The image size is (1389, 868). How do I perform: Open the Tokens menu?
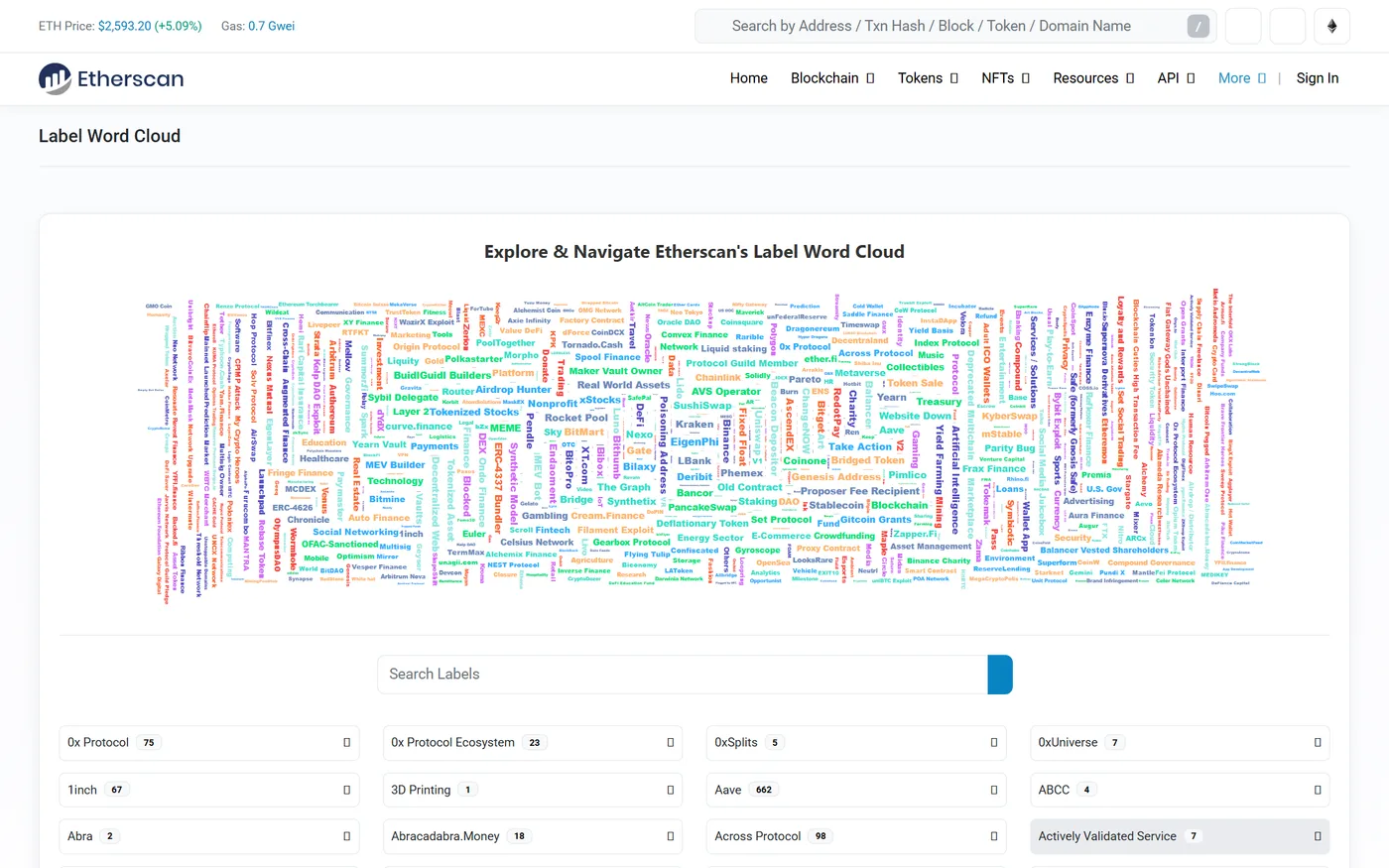tap(928, 78)
